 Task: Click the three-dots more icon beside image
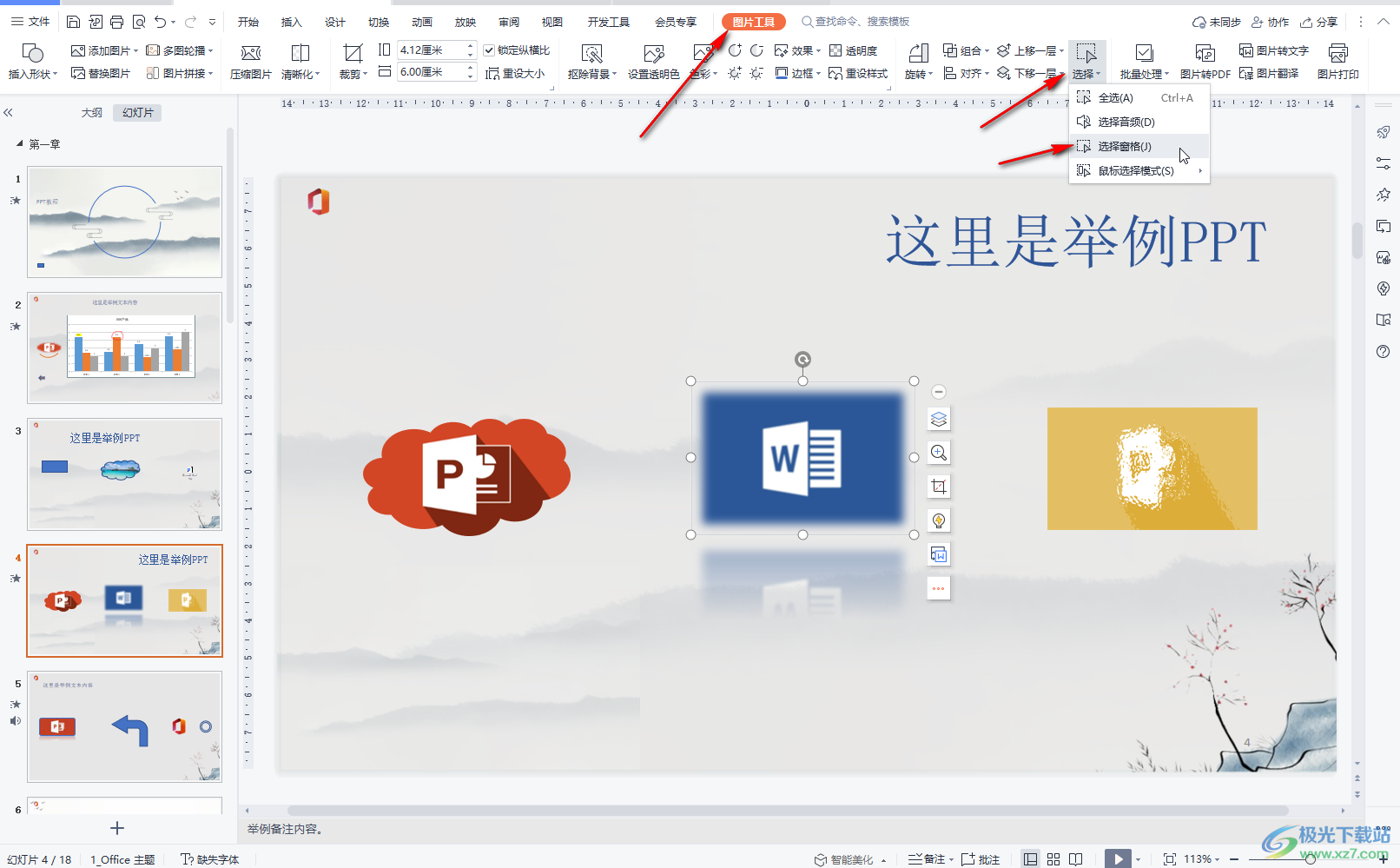(x=939, y=588)
